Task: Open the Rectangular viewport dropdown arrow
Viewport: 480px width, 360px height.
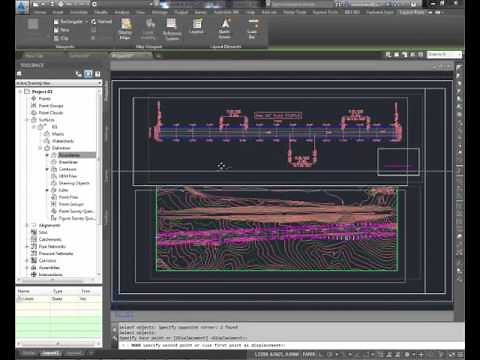Action: click(87, 22)
